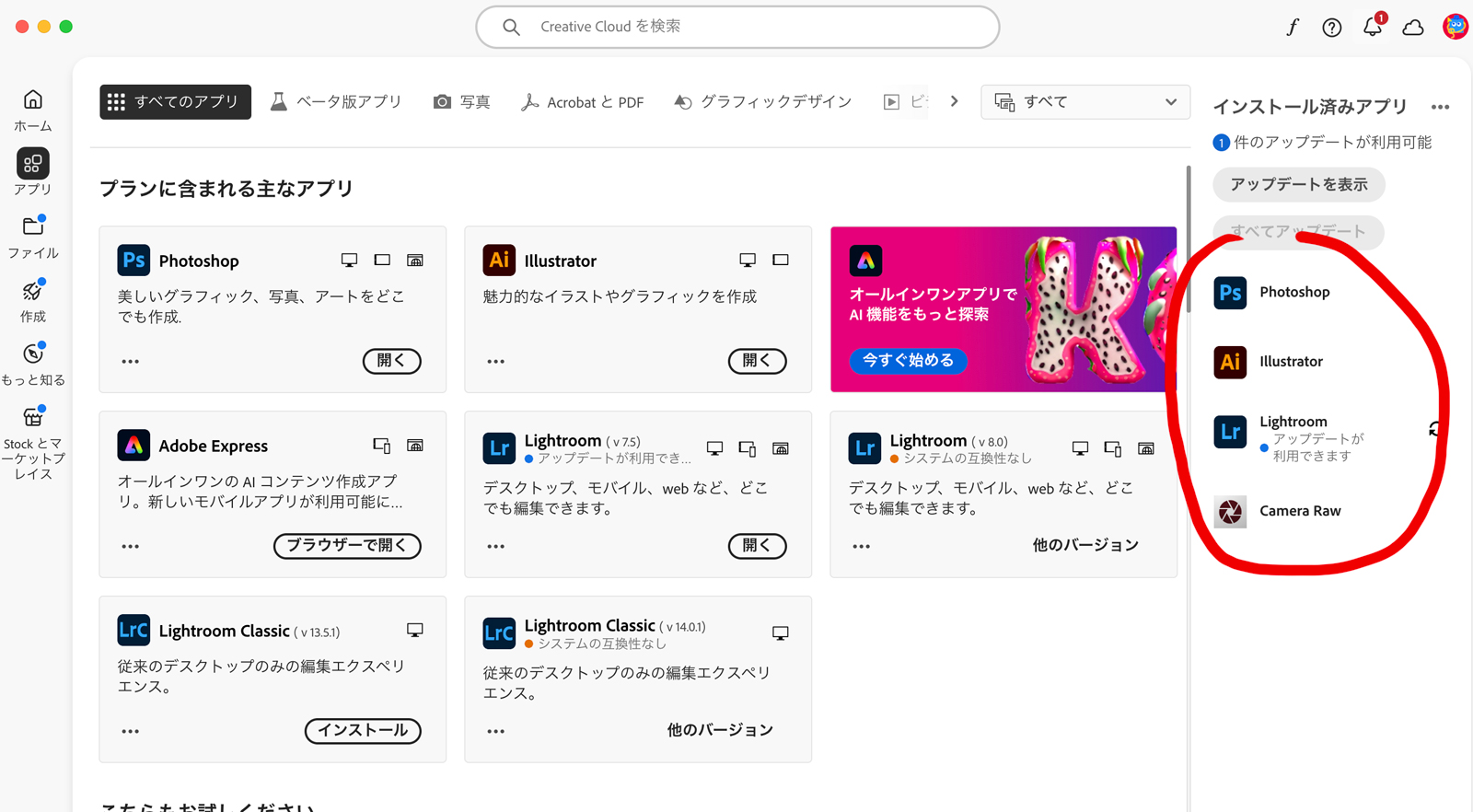
Task: Open the 作成 (Create) rocket icon
Action: tap(33, 292)
